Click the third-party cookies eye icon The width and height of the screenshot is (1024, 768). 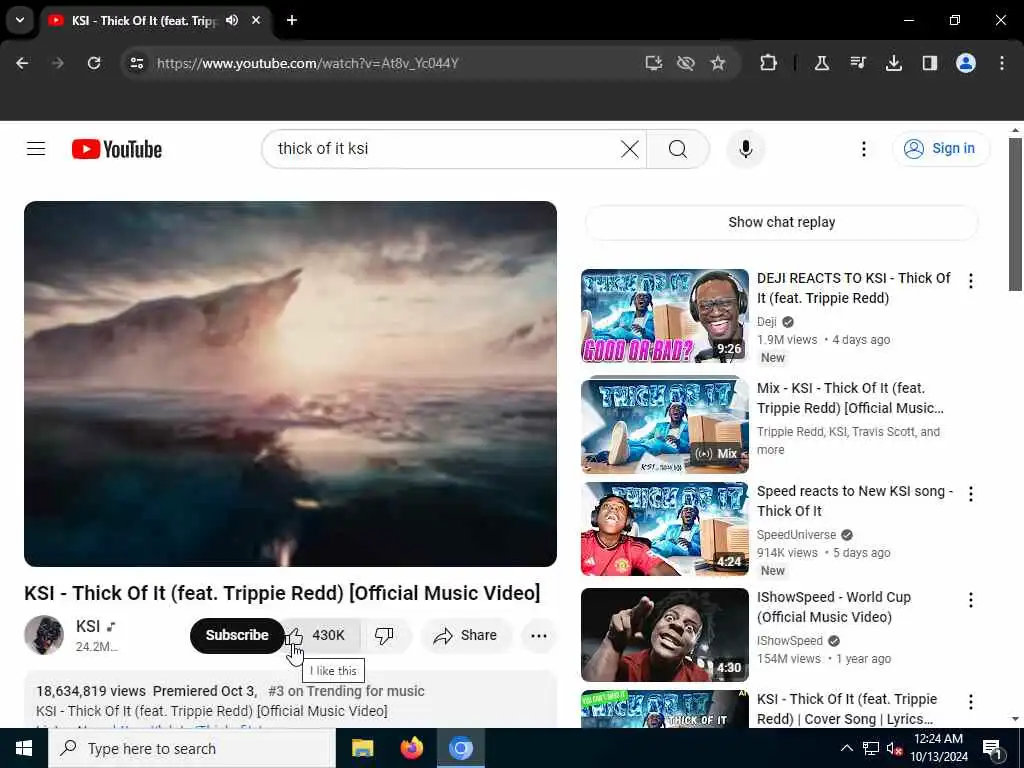(x=686, y=63)
